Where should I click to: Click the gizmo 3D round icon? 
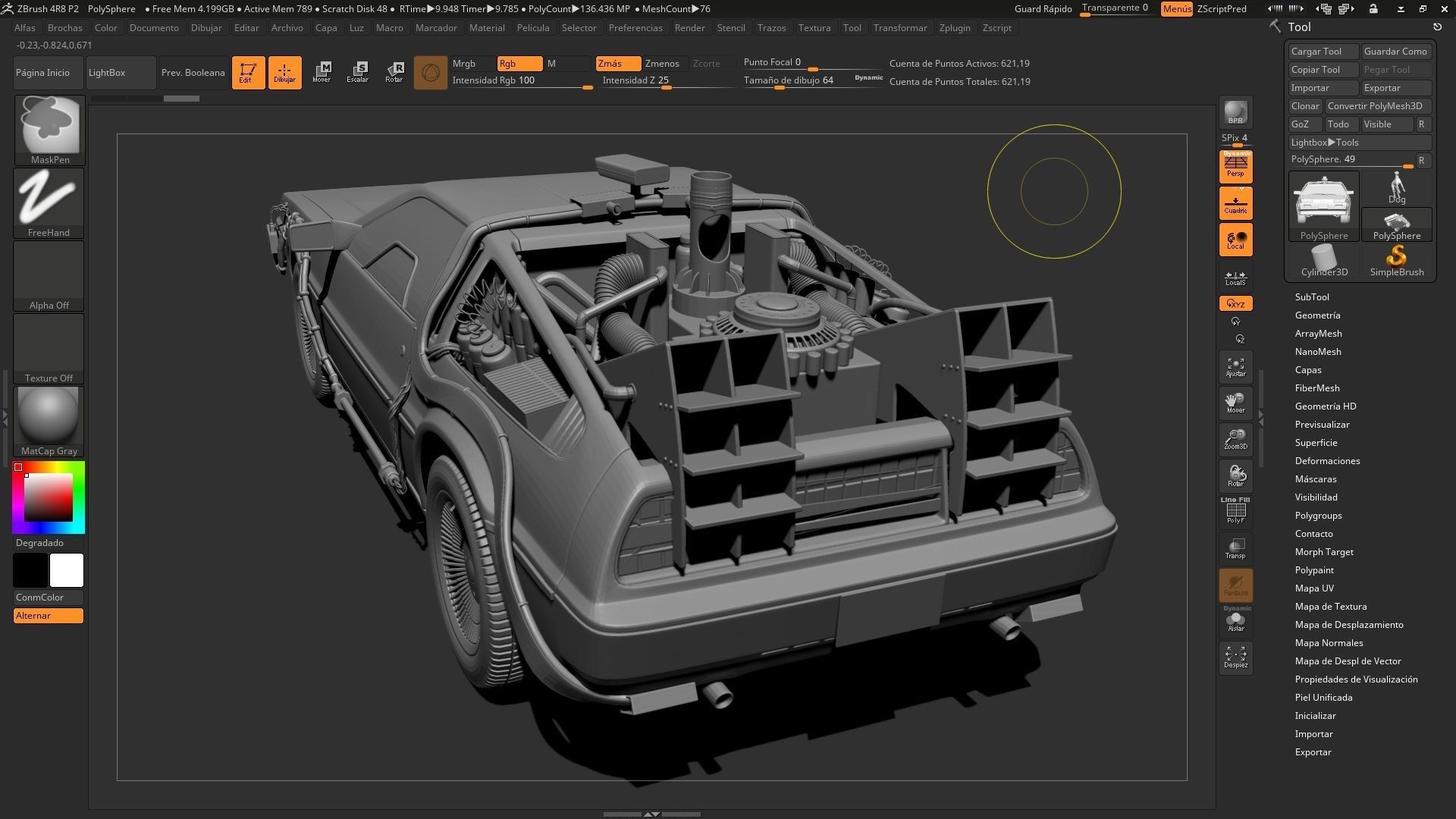click(431, 73)
